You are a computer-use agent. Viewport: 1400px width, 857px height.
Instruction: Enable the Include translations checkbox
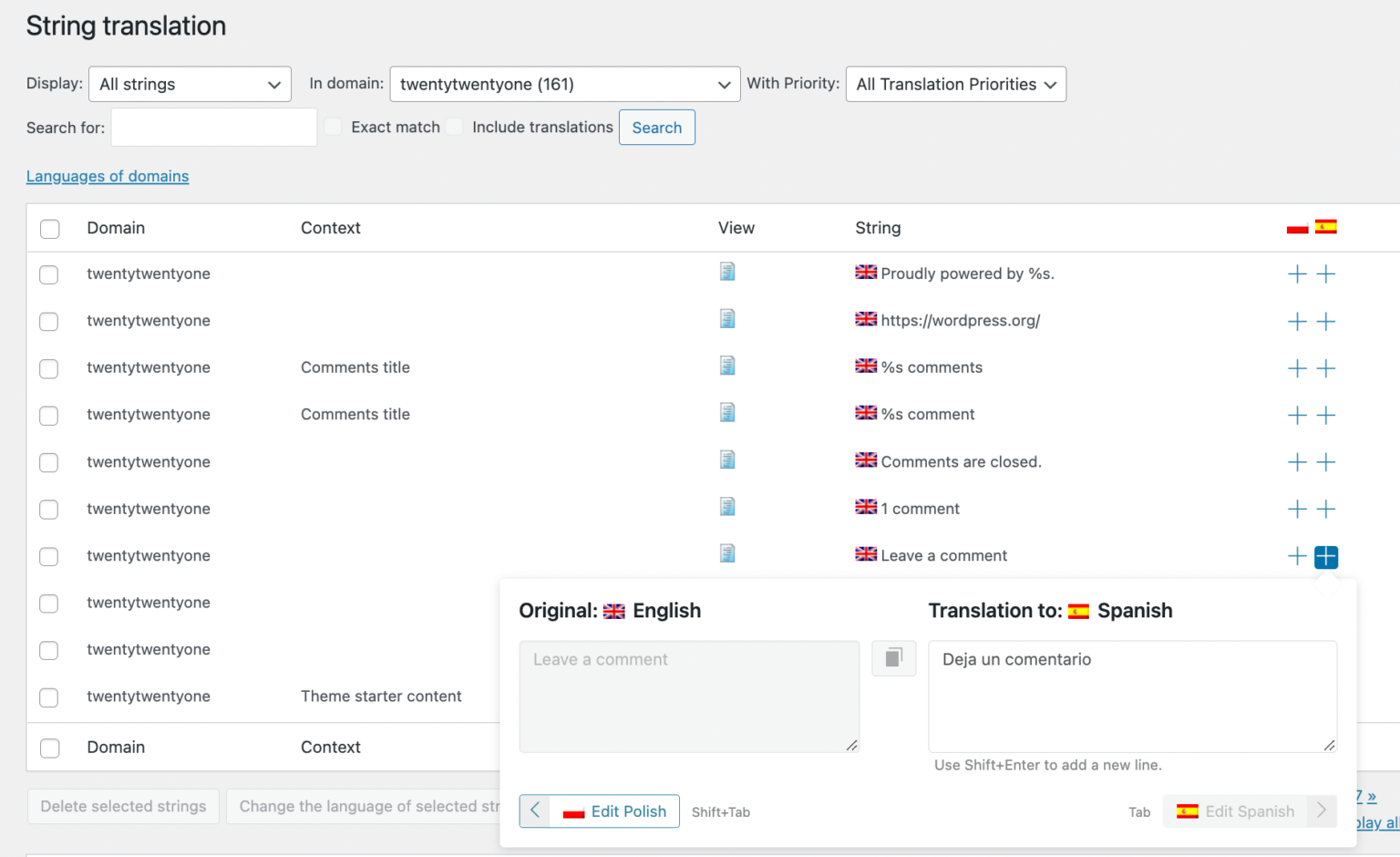tap(454, 127)
